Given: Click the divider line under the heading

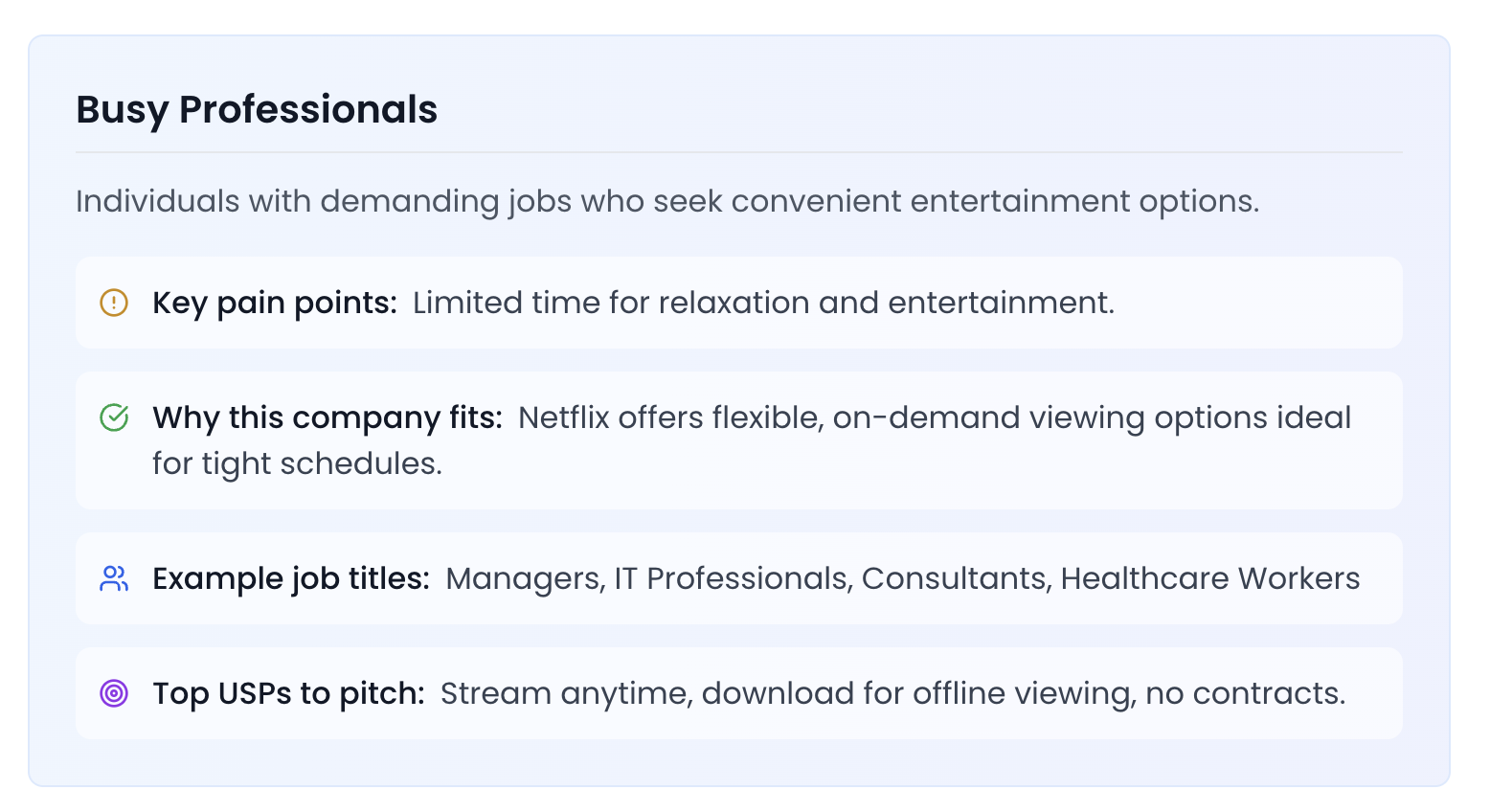Looking at the screenshot, I should tap(739, 152).
